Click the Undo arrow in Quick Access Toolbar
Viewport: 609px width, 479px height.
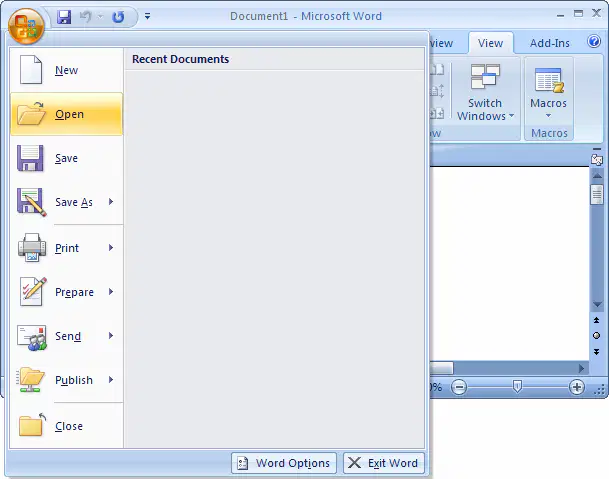pyautogui.click(x=85, y=17)
